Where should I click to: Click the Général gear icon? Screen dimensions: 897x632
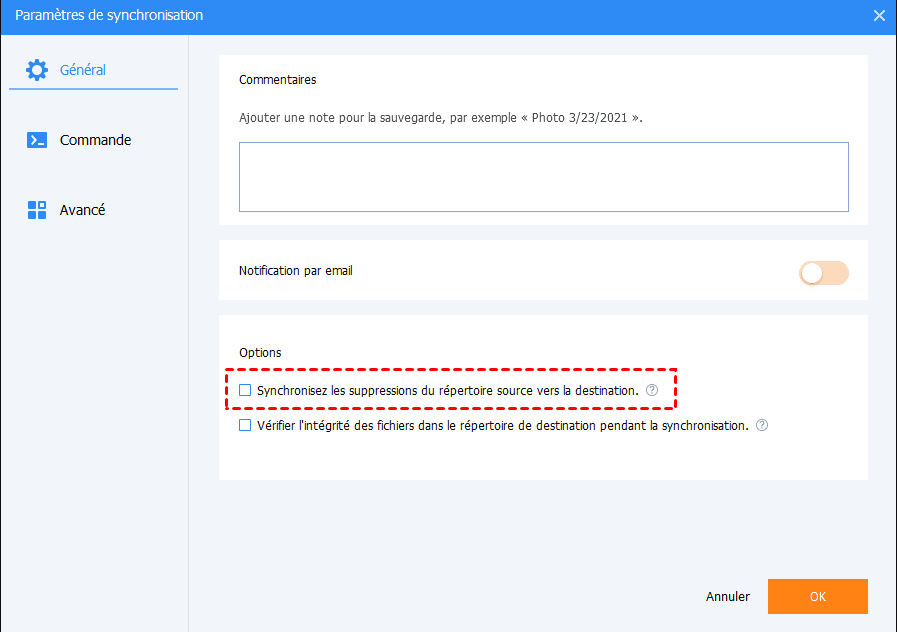pyautogui.click(x=37, y=70)
